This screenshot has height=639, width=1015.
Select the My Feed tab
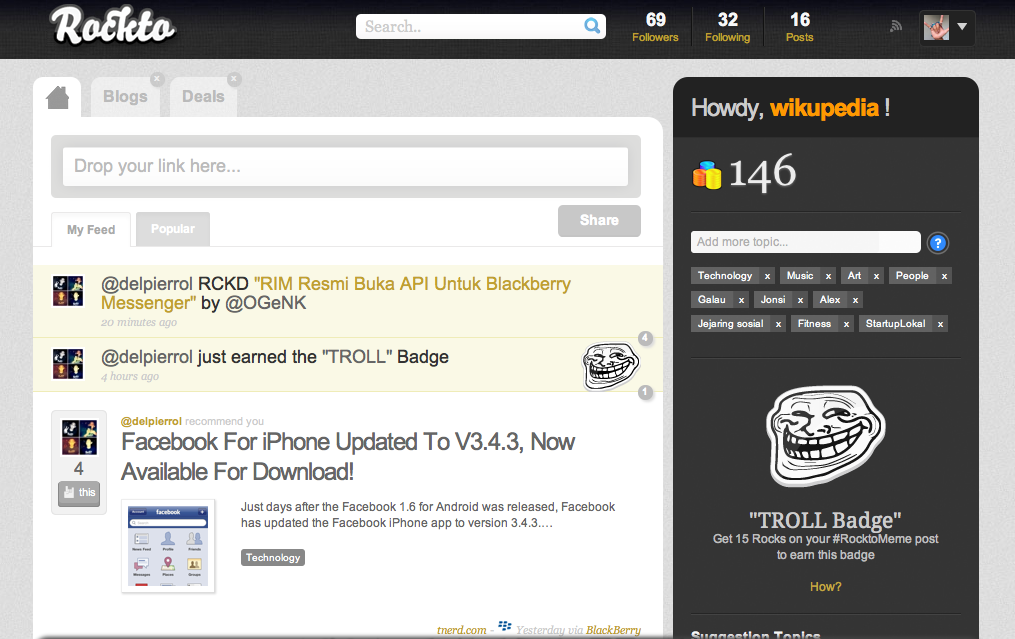(x=91, y=230)
